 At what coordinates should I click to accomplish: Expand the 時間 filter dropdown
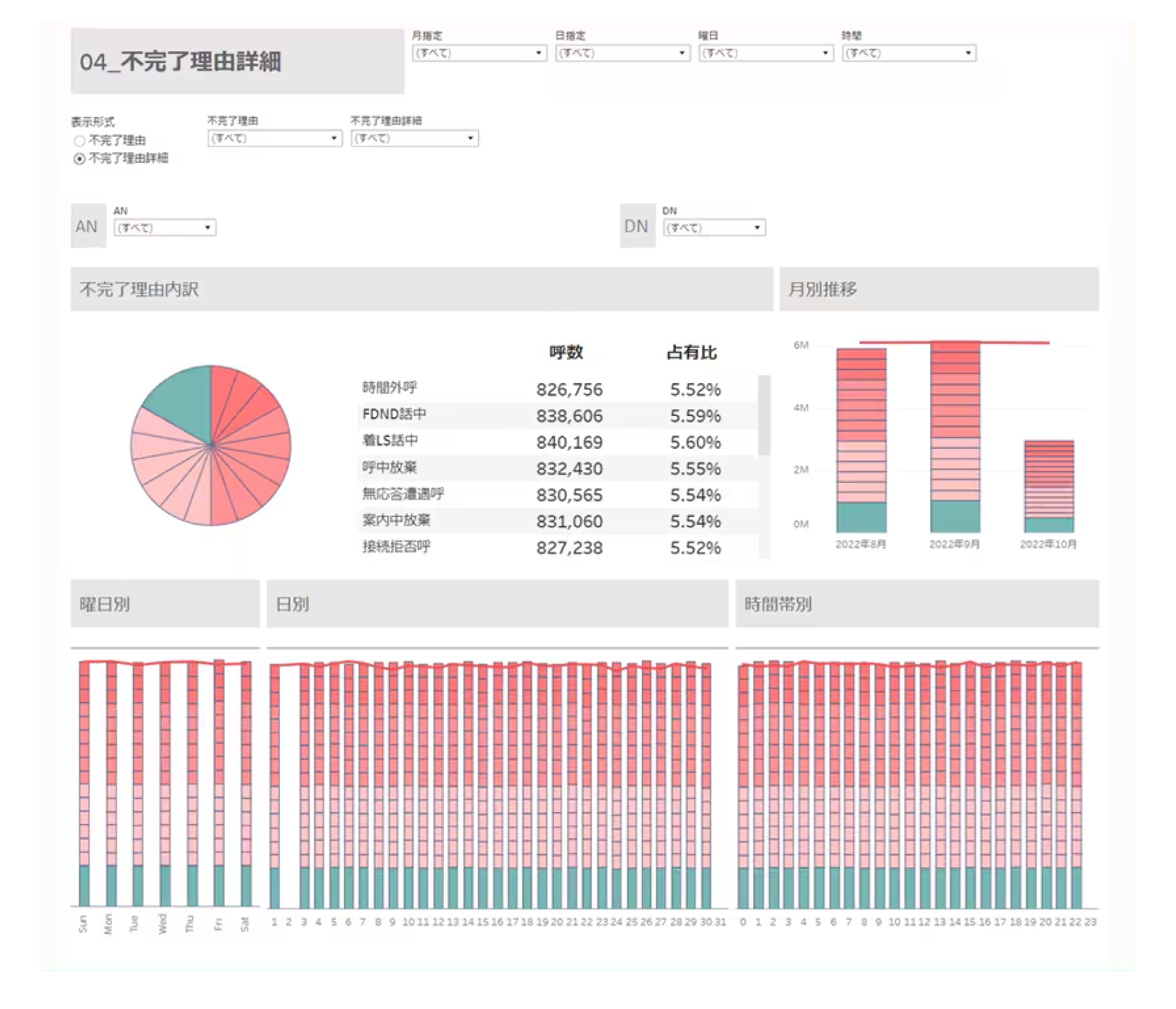(909, 53)
